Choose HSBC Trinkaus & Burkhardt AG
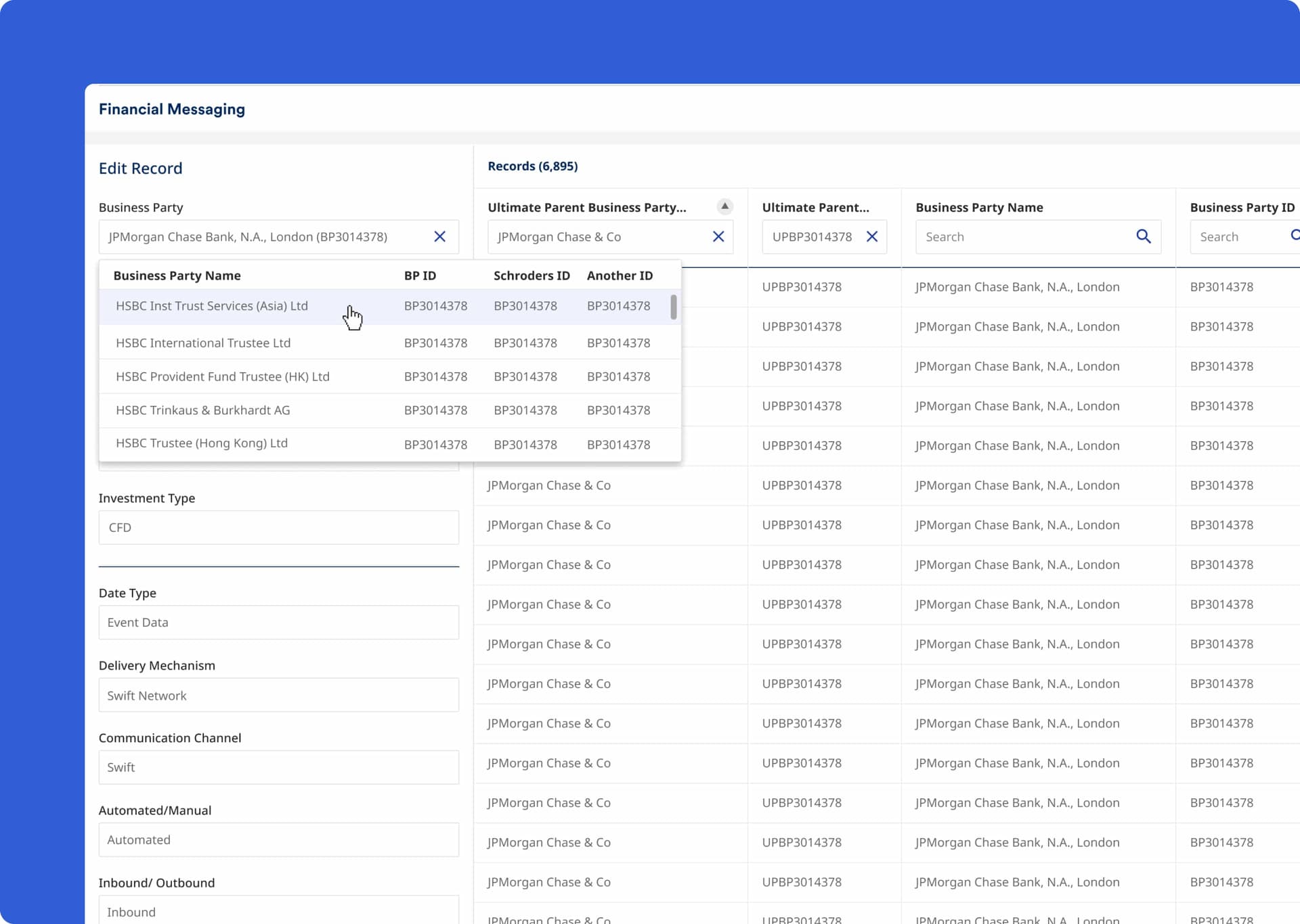Image resolution: width=1300 pixels, height=924 pixels. pyautogui.click(x=389, y=410)
